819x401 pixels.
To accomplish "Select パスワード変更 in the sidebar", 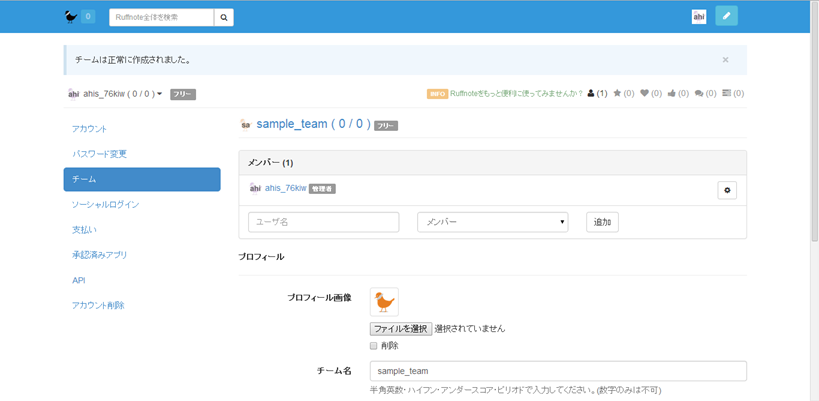I will coord(100,154).
